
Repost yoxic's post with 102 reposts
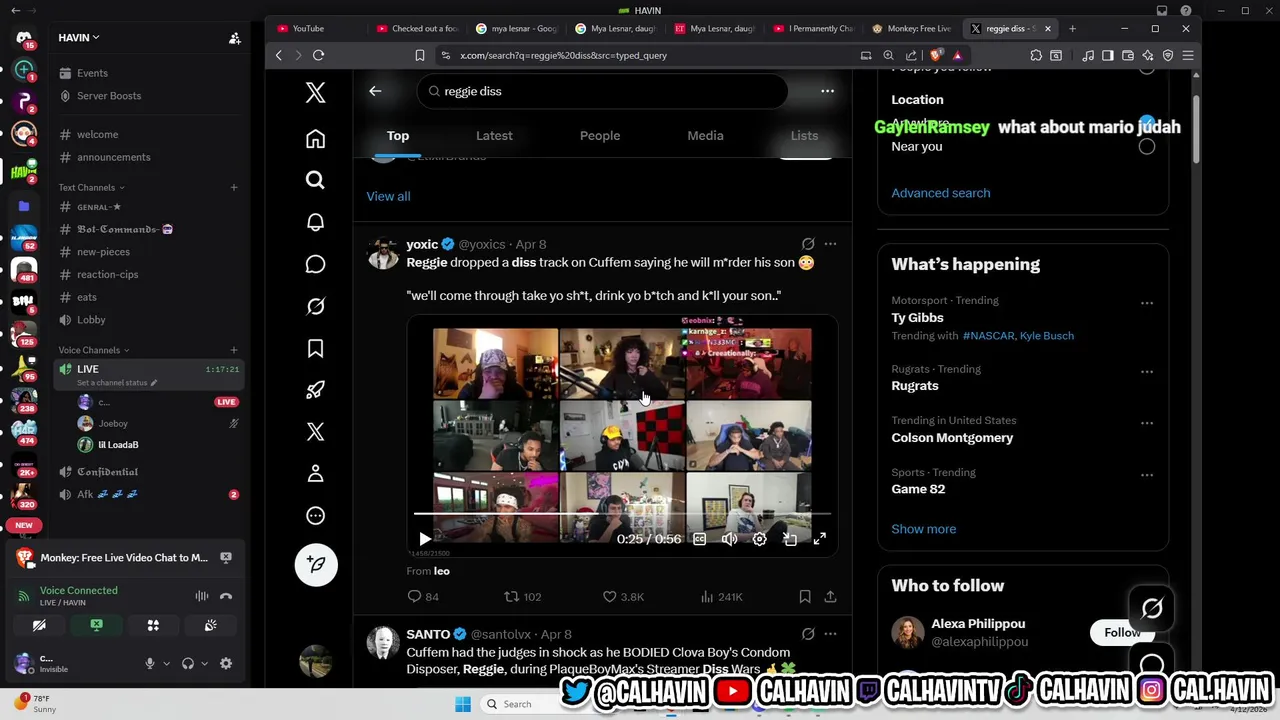(x=522, y=597)
